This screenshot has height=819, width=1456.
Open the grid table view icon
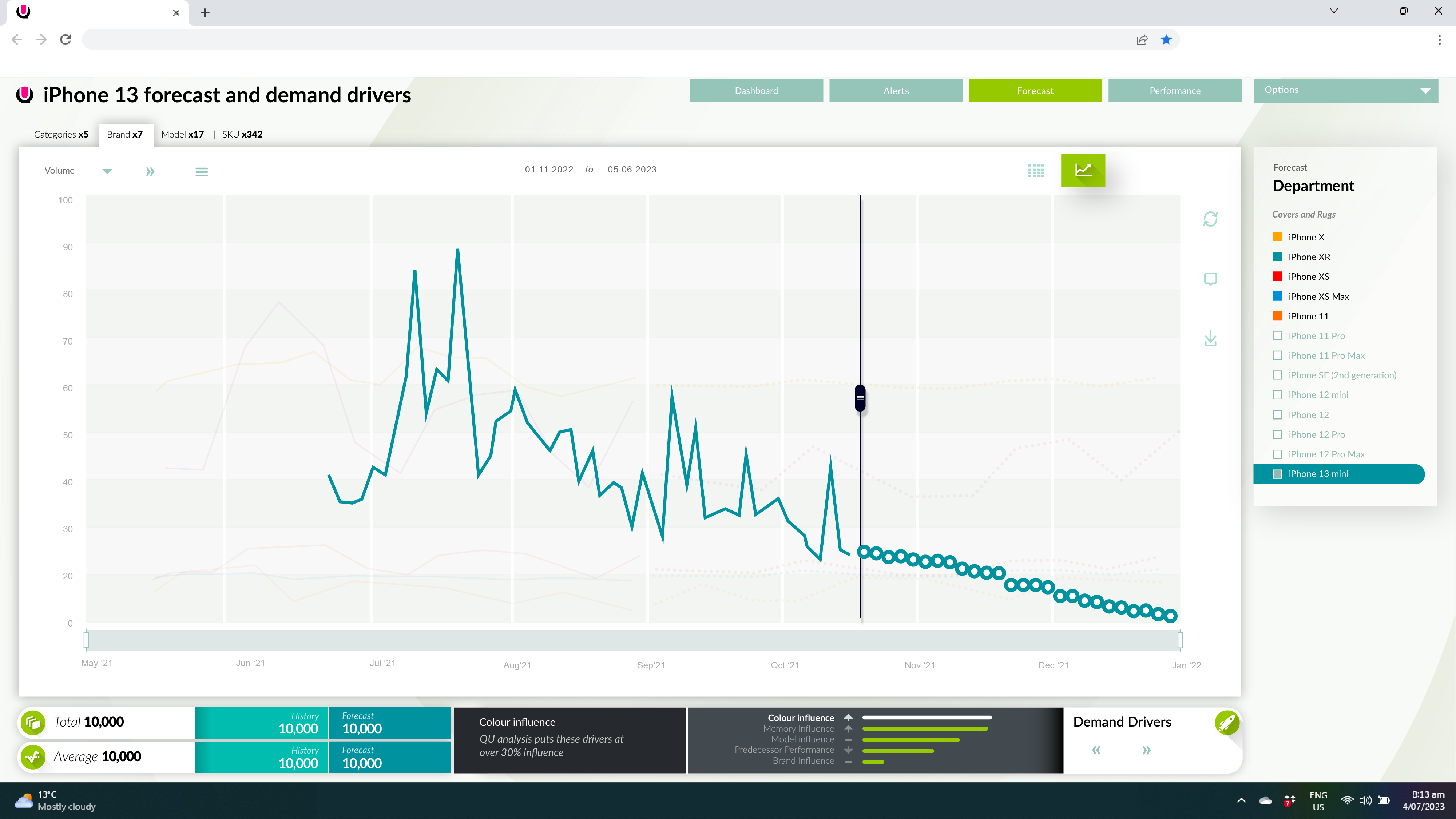[x=1035, y=171]
